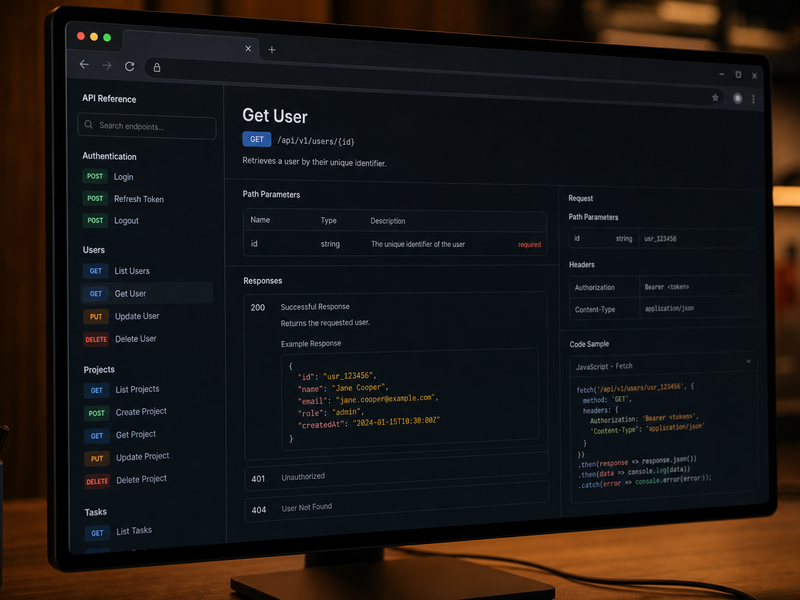Open the Logout endpoint
Image resolution: width=800 pixels, height=600 pixels.
tap(126, 220)
